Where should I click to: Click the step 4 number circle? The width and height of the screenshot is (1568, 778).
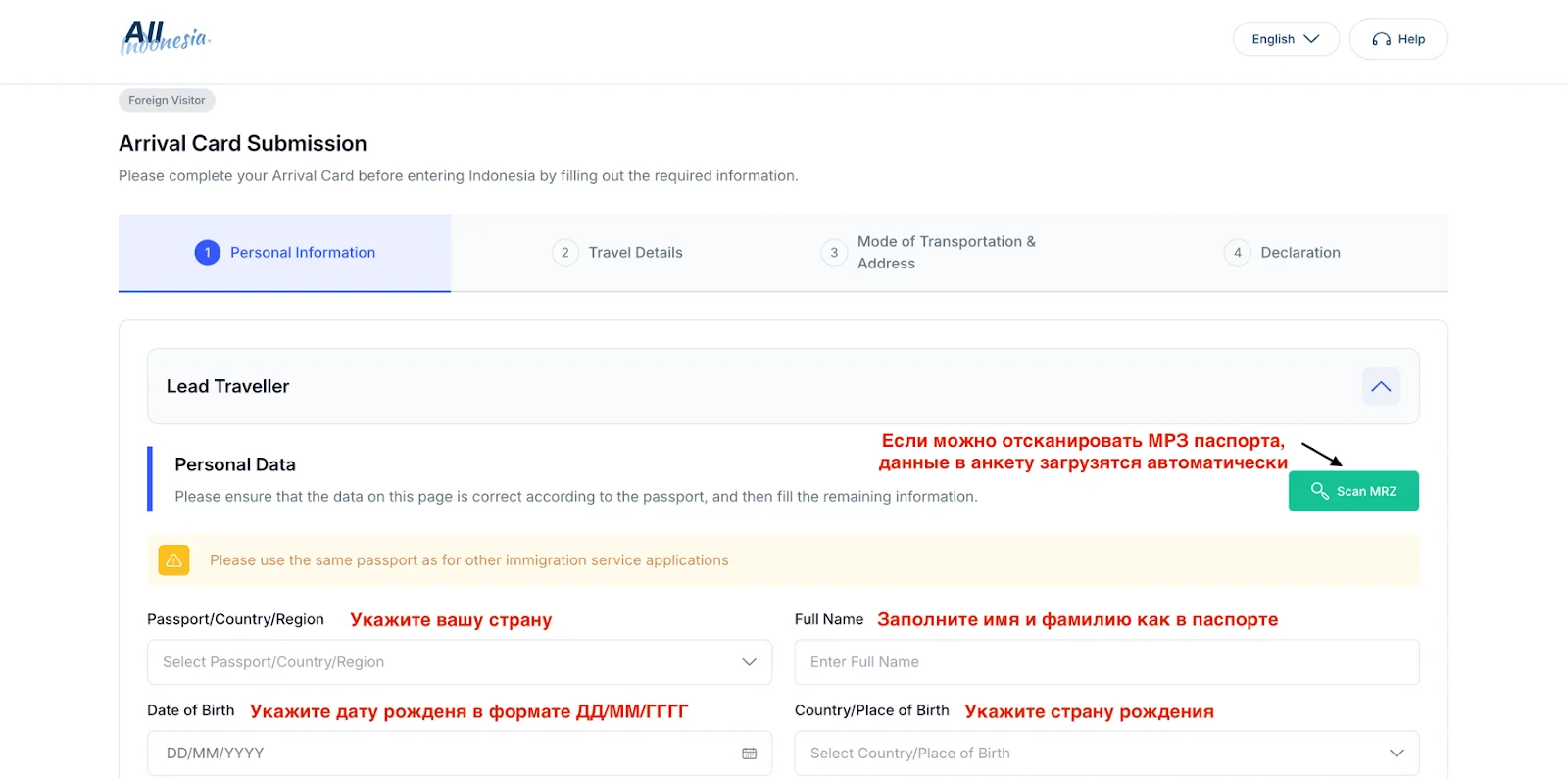1237,253
